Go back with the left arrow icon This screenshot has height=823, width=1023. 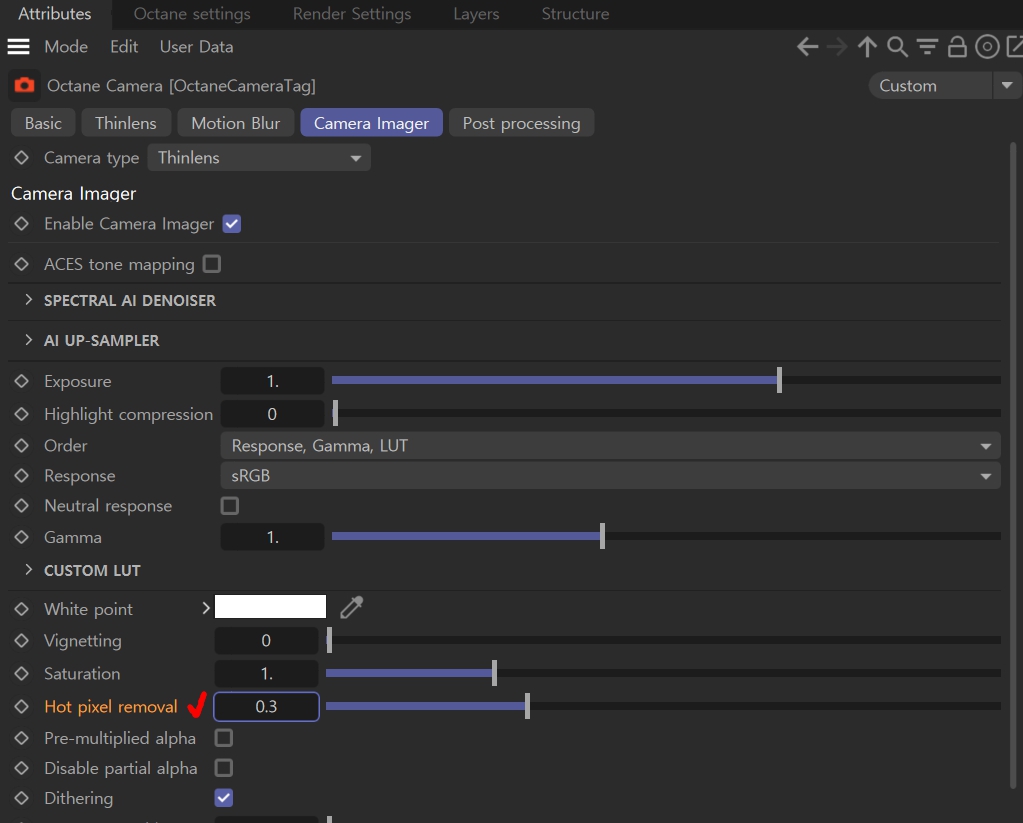point(807,47)
